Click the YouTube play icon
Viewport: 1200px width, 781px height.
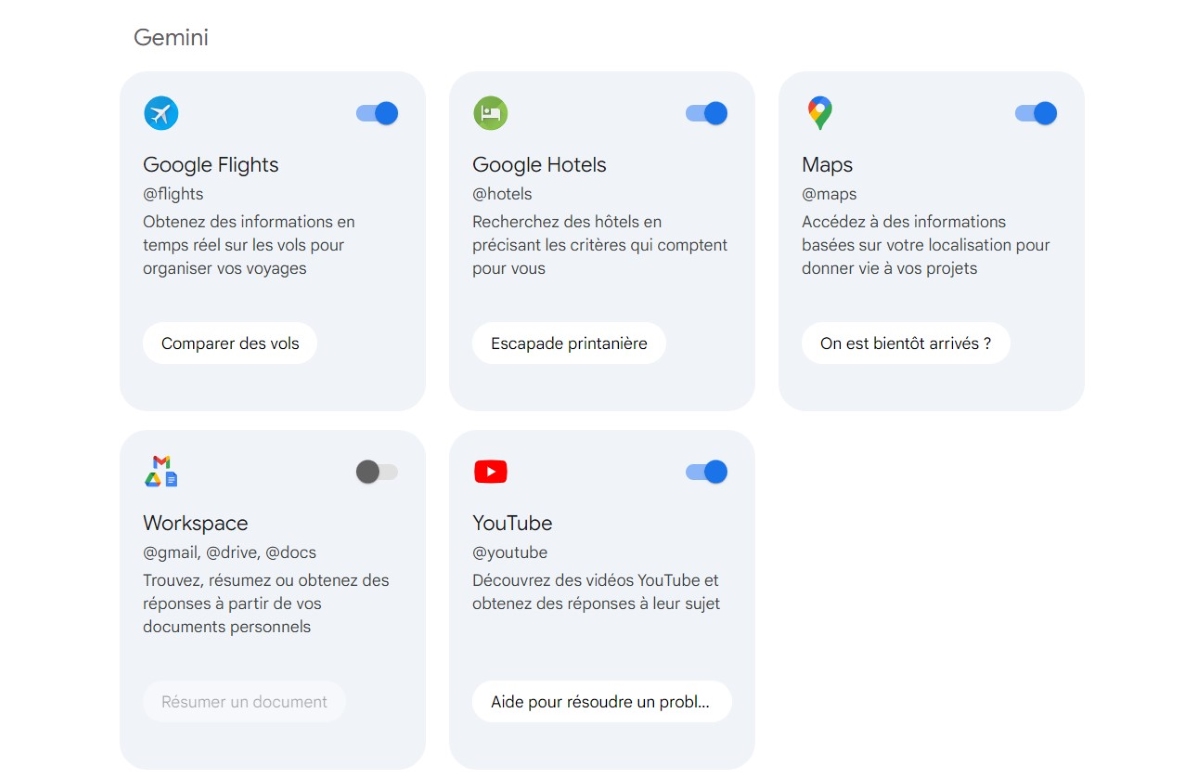[490, 472]
